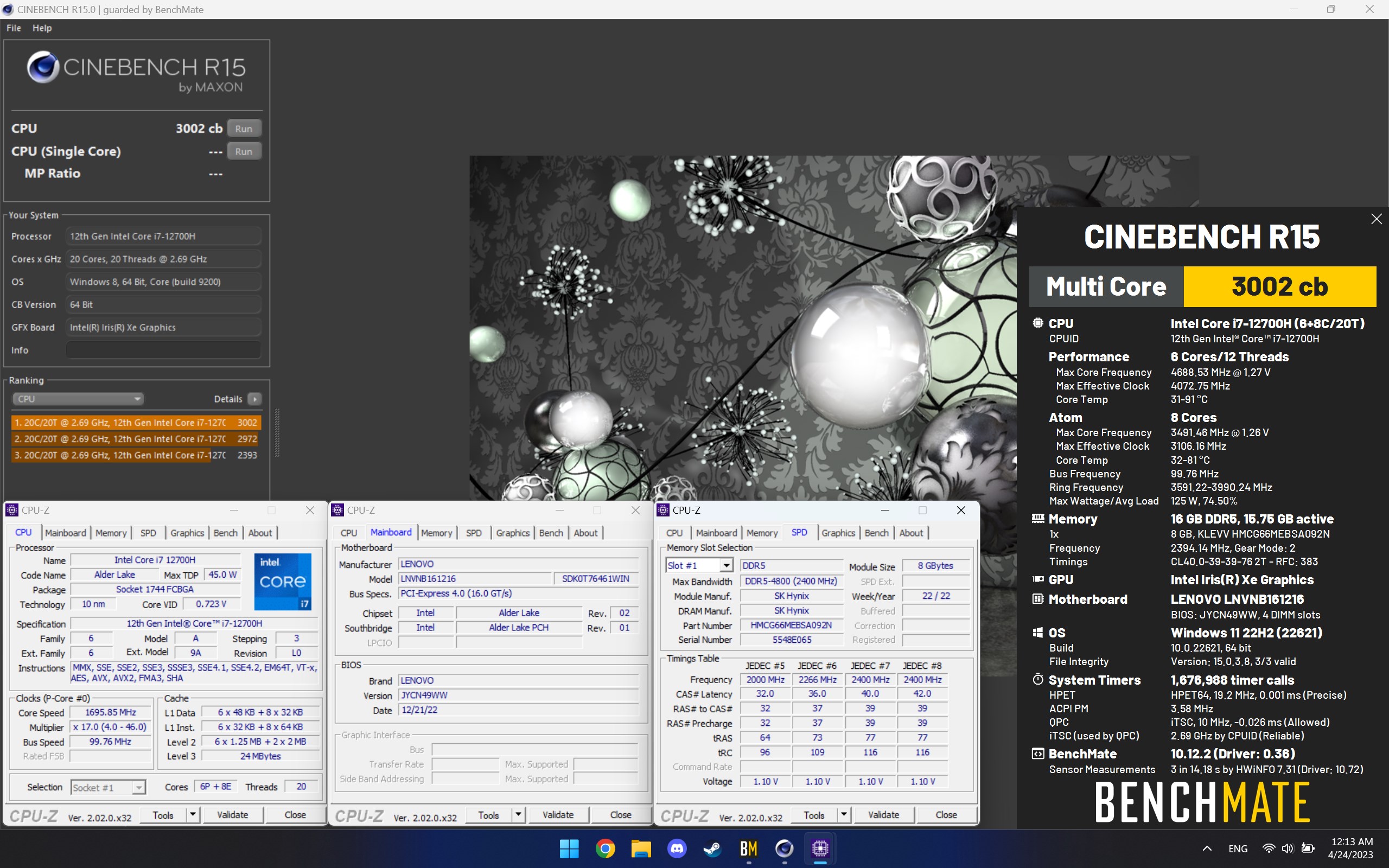Switch to Cinebench taskbar icon
The height and width of the screenshot is (868, 1389).
point(785,848)
